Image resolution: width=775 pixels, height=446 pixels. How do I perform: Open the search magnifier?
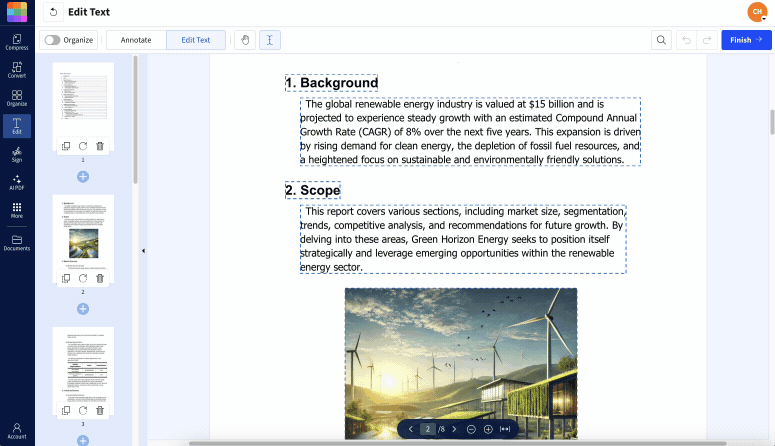coord(661,40)
